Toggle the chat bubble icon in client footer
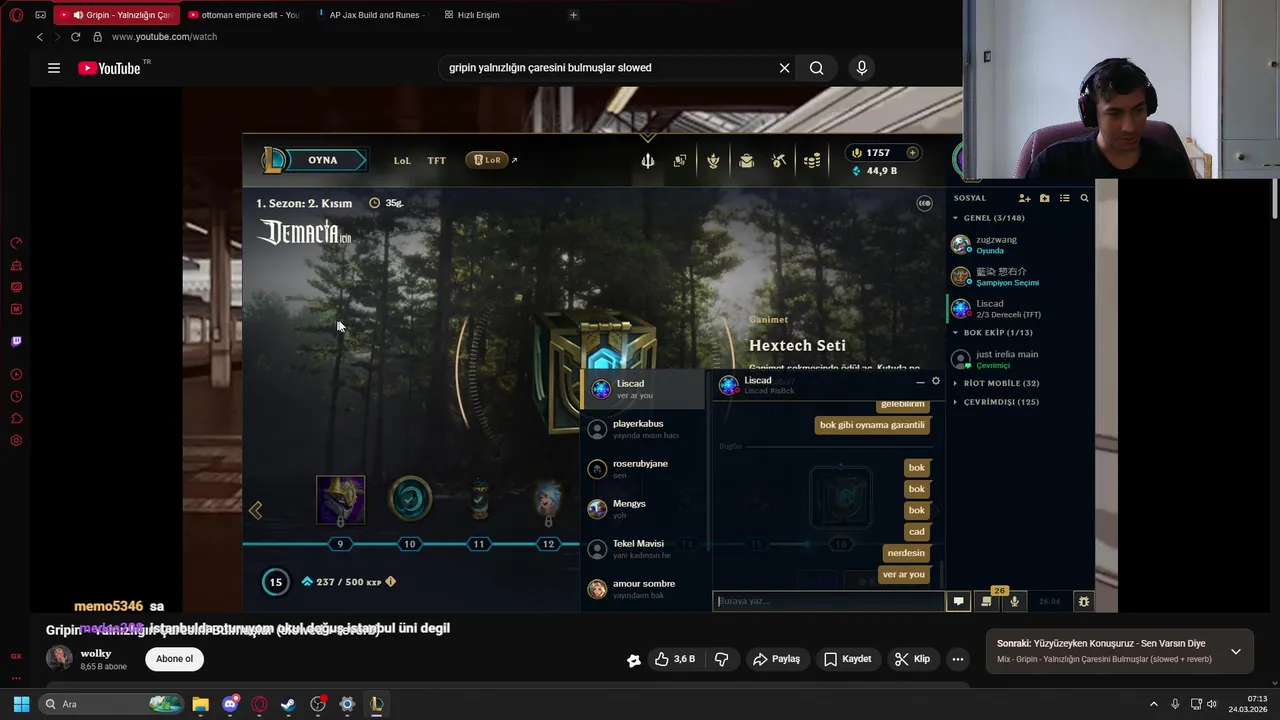This screenshot has width=1280, height=720. (958, 601)
